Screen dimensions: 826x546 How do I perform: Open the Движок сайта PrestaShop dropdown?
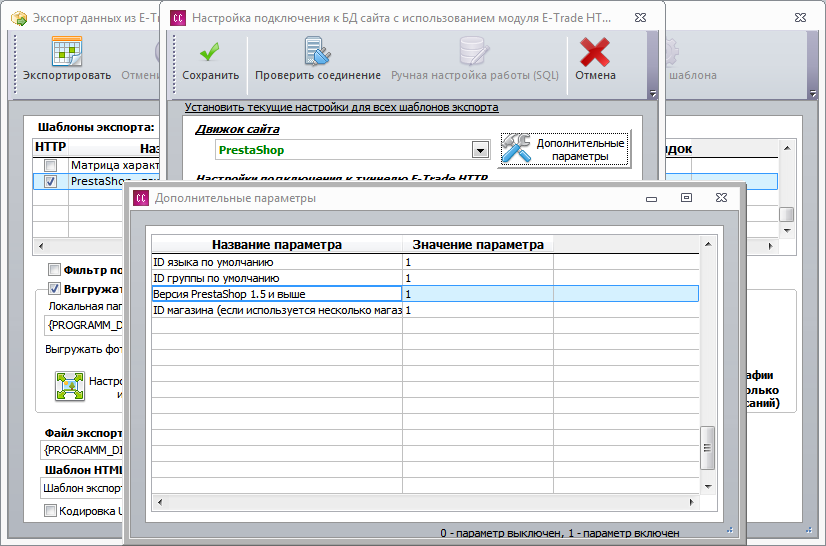coord(480,150)
